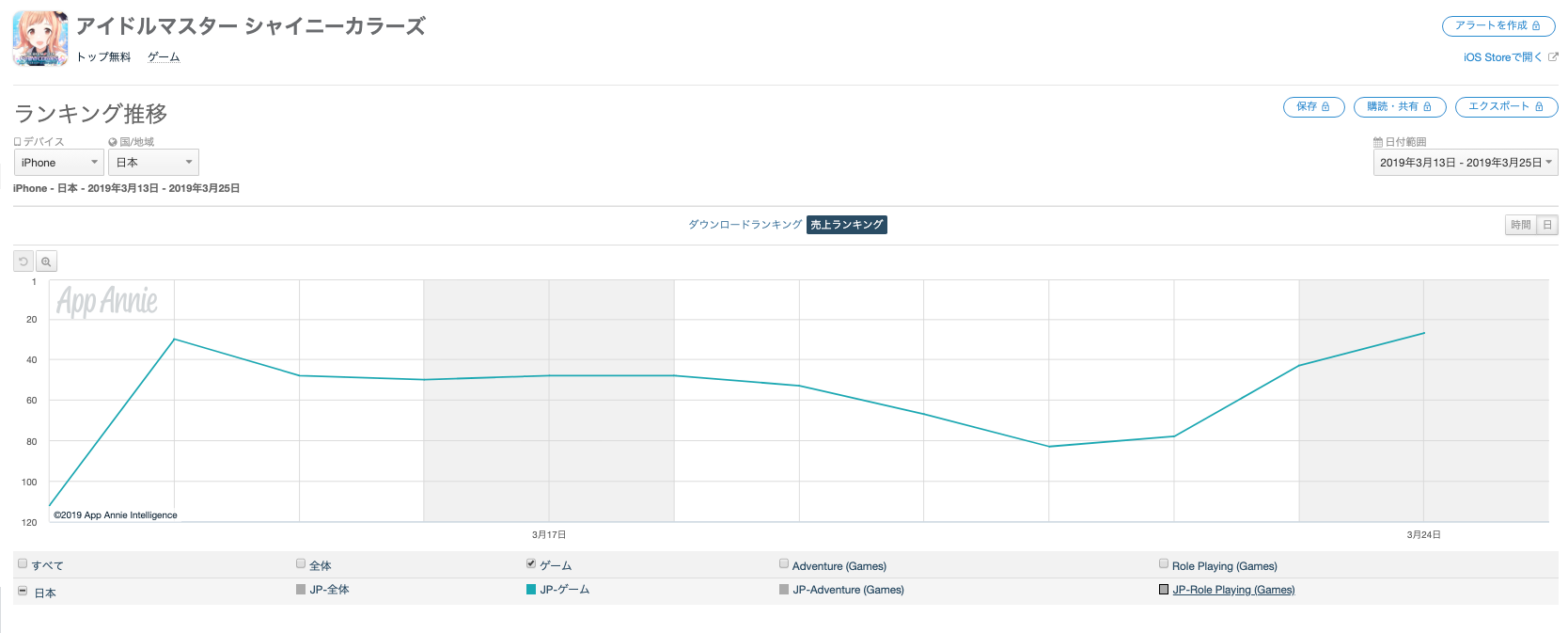
Task: Click the JP-Role Playing (Games) swatch
Action: [x=1164, y=590]
